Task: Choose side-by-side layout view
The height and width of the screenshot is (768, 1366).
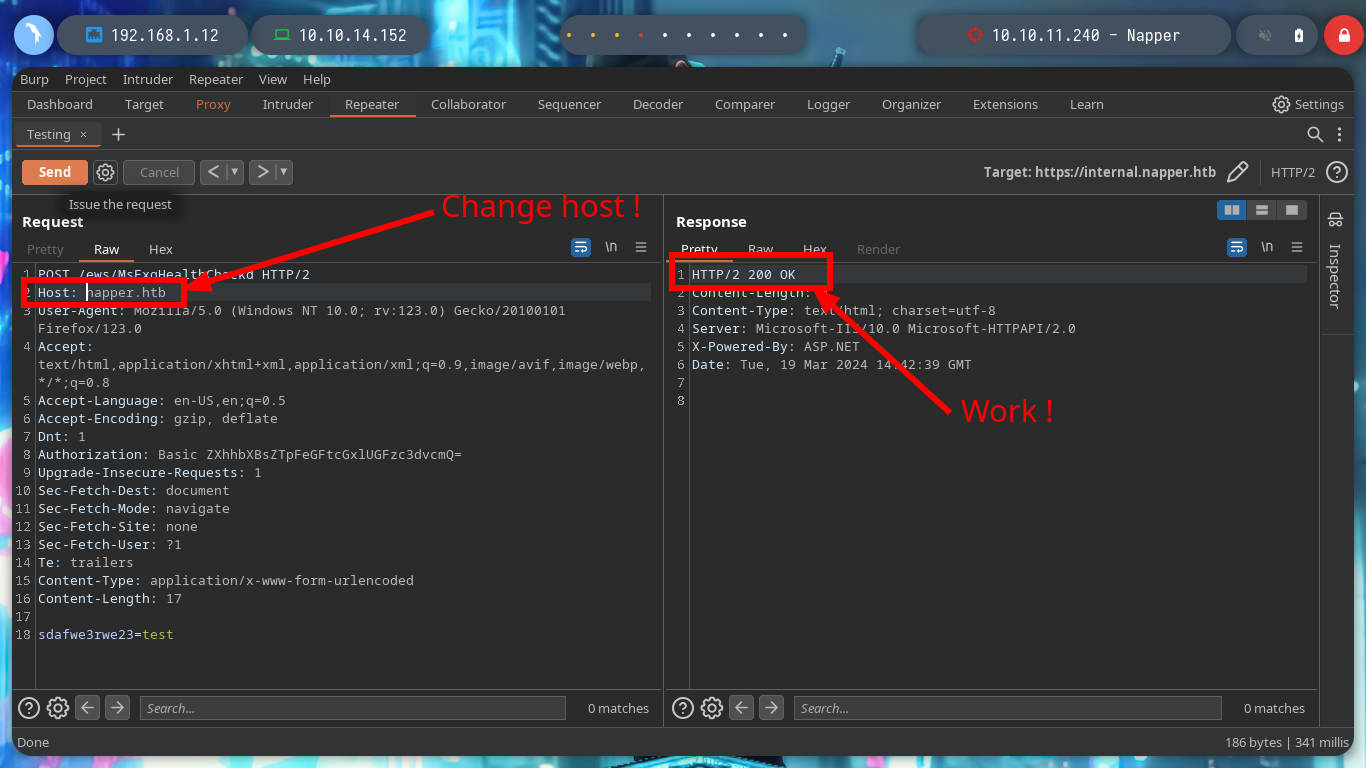Action: click(1232, 210)
